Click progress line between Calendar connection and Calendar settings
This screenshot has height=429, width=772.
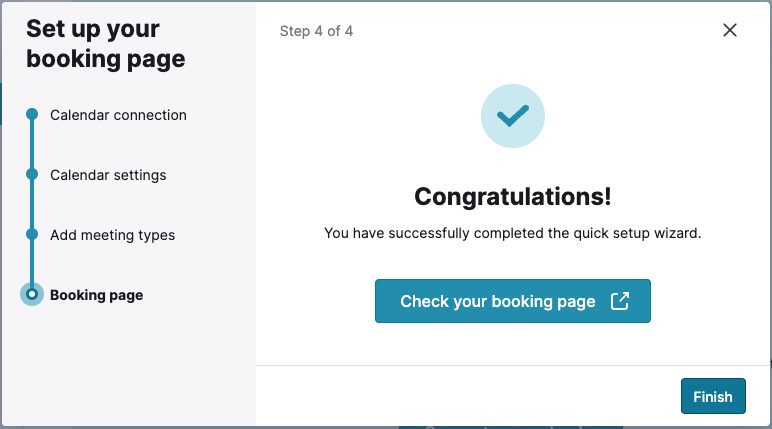point(32,145)
